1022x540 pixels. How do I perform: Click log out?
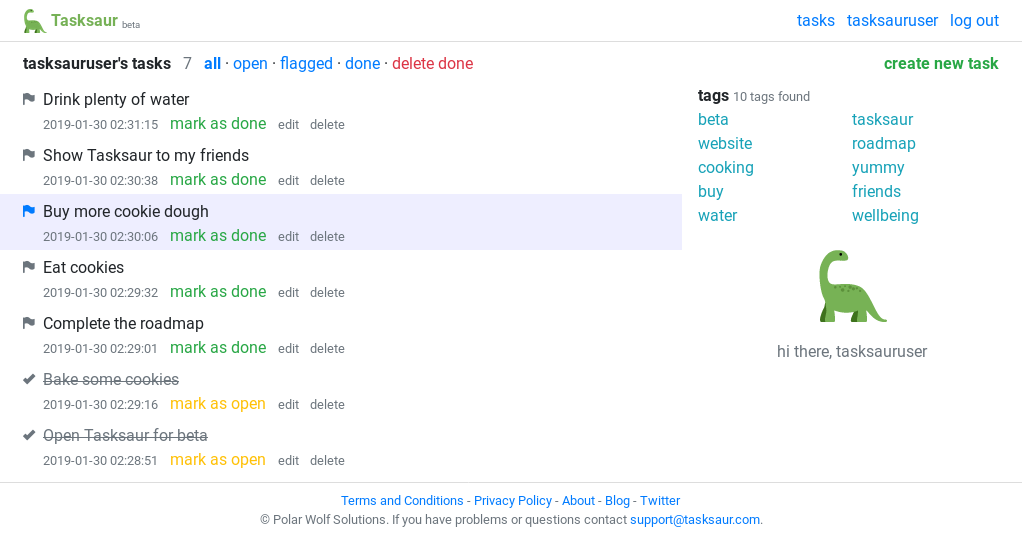click(x=974, y=21)
